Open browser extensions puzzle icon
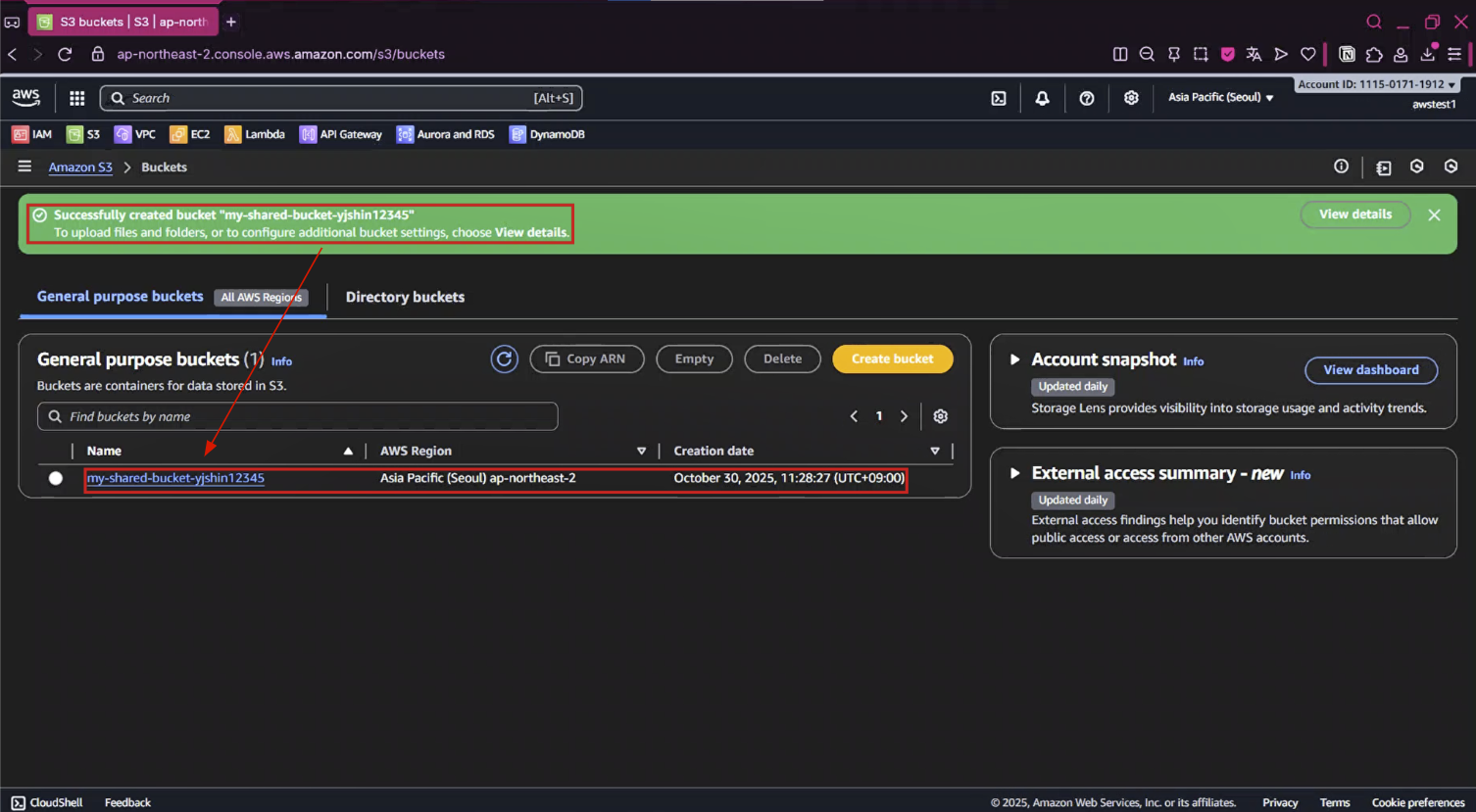This screenshot has height=812, width=1476. [x=1374, y=54]
